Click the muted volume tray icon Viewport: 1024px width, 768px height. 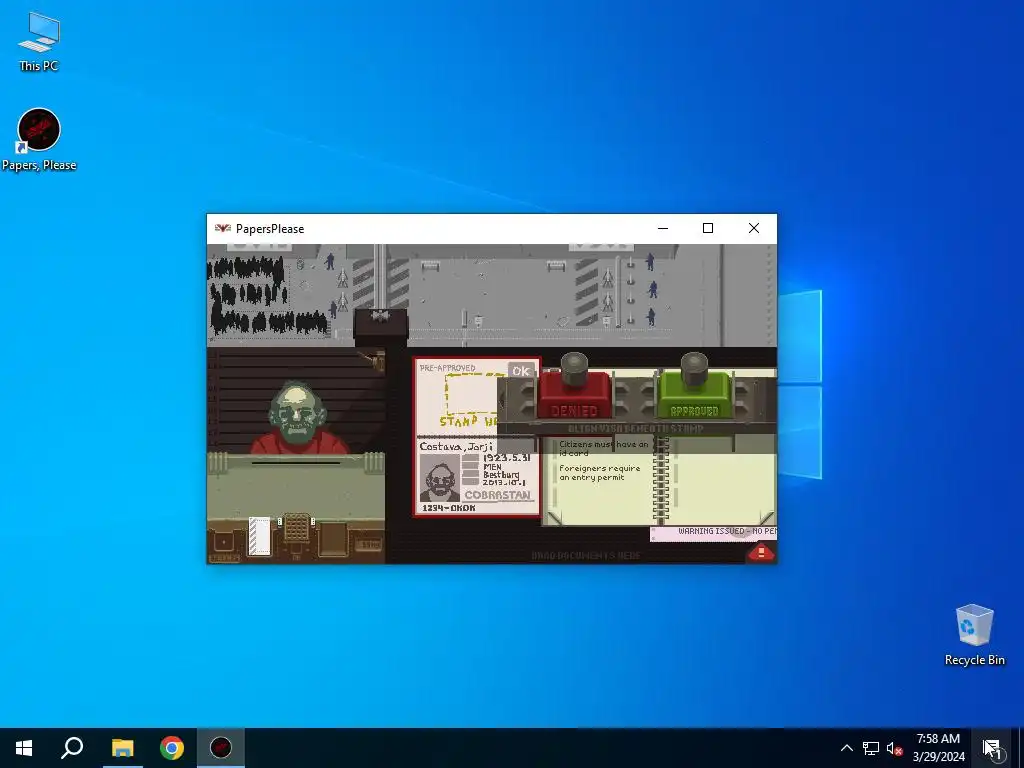[894, 748]
